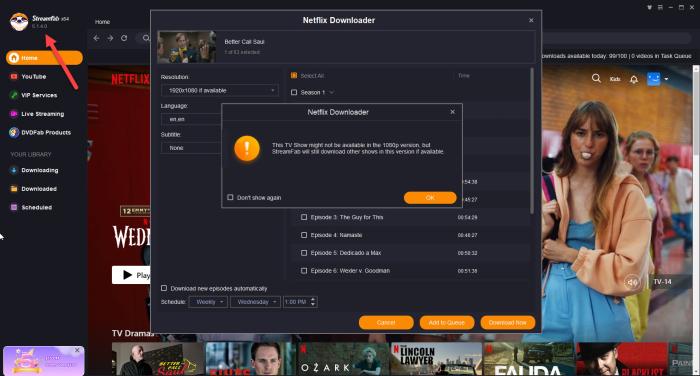Click the Scheduled icon in sidebar

click(x=14, y=207)
